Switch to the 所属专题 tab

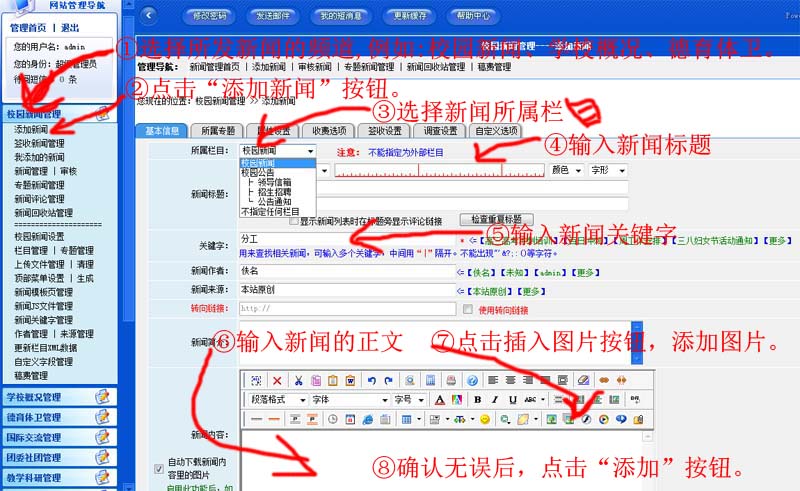pos(217,131)
